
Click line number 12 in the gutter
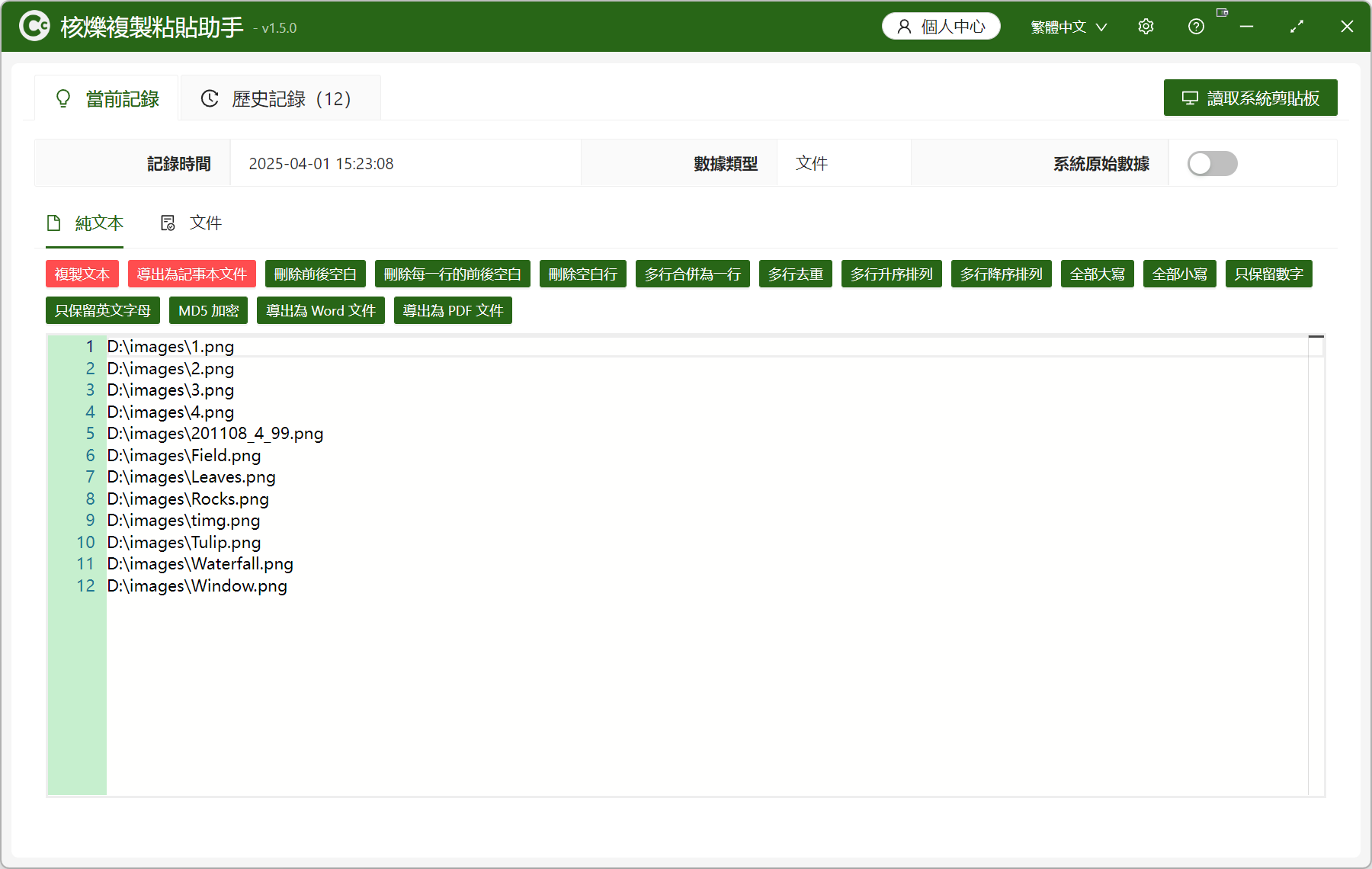point(85,586)
